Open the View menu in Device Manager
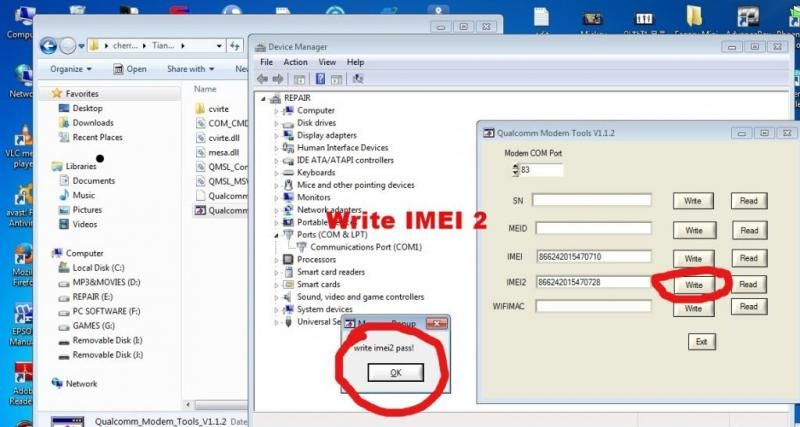The width and height of the screenshot is (800, 427). [x=326, y=62]
